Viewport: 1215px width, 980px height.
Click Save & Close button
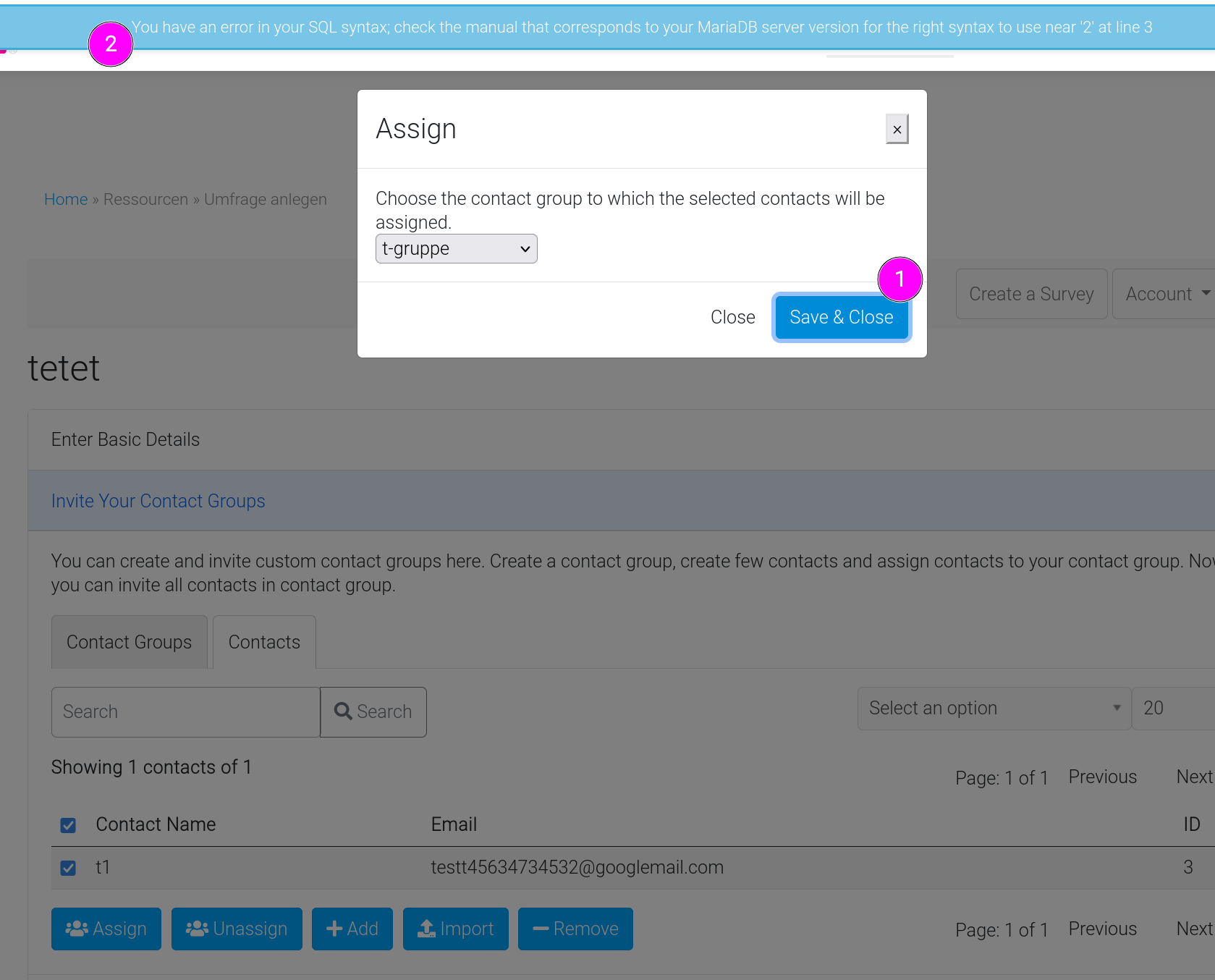[841, 317]
